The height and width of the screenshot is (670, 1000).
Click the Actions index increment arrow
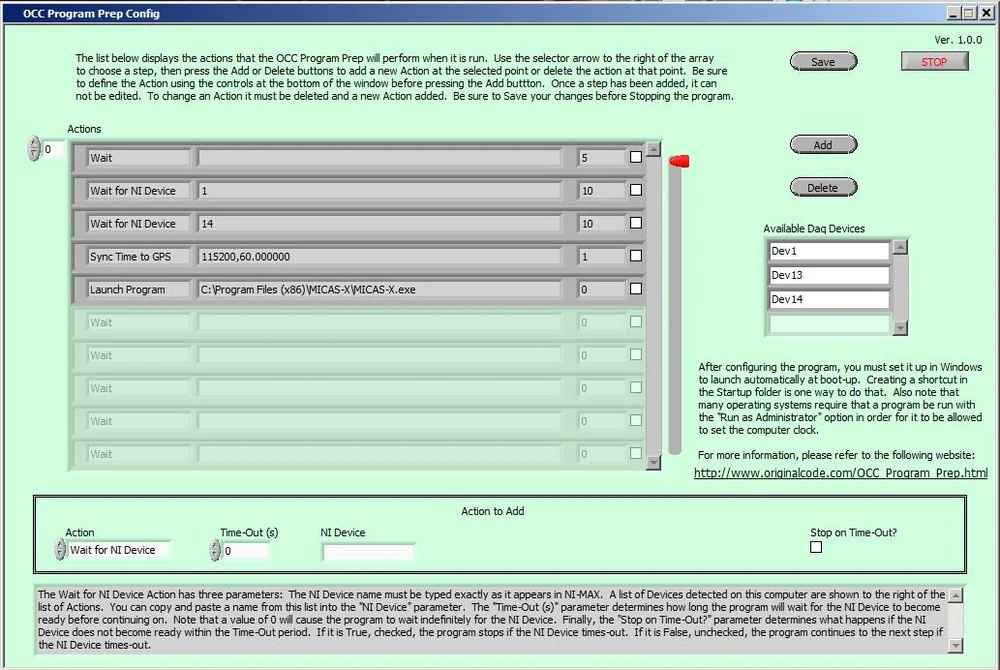[34, 145]
